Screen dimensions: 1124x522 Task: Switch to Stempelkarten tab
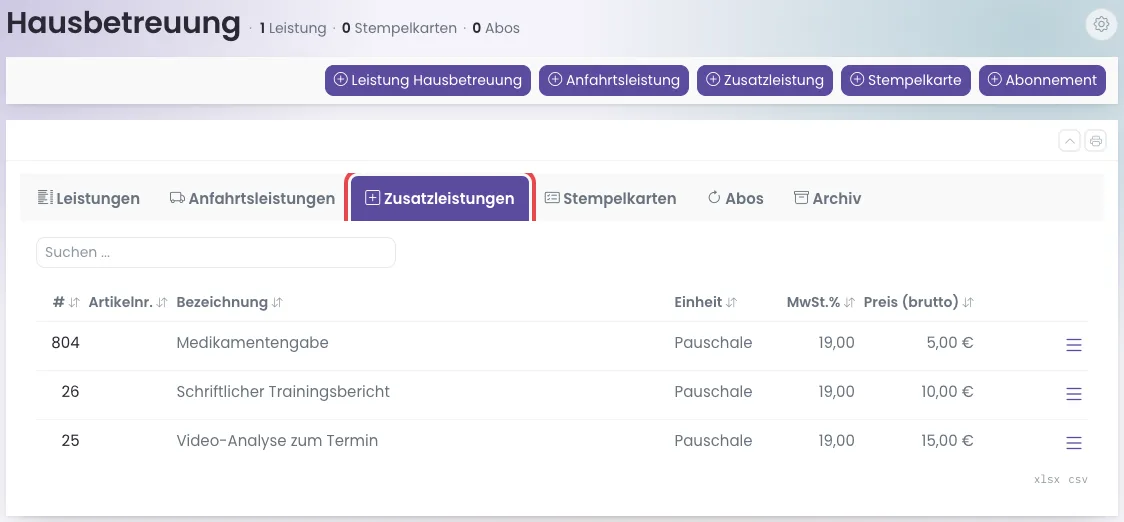click(611, 199)
